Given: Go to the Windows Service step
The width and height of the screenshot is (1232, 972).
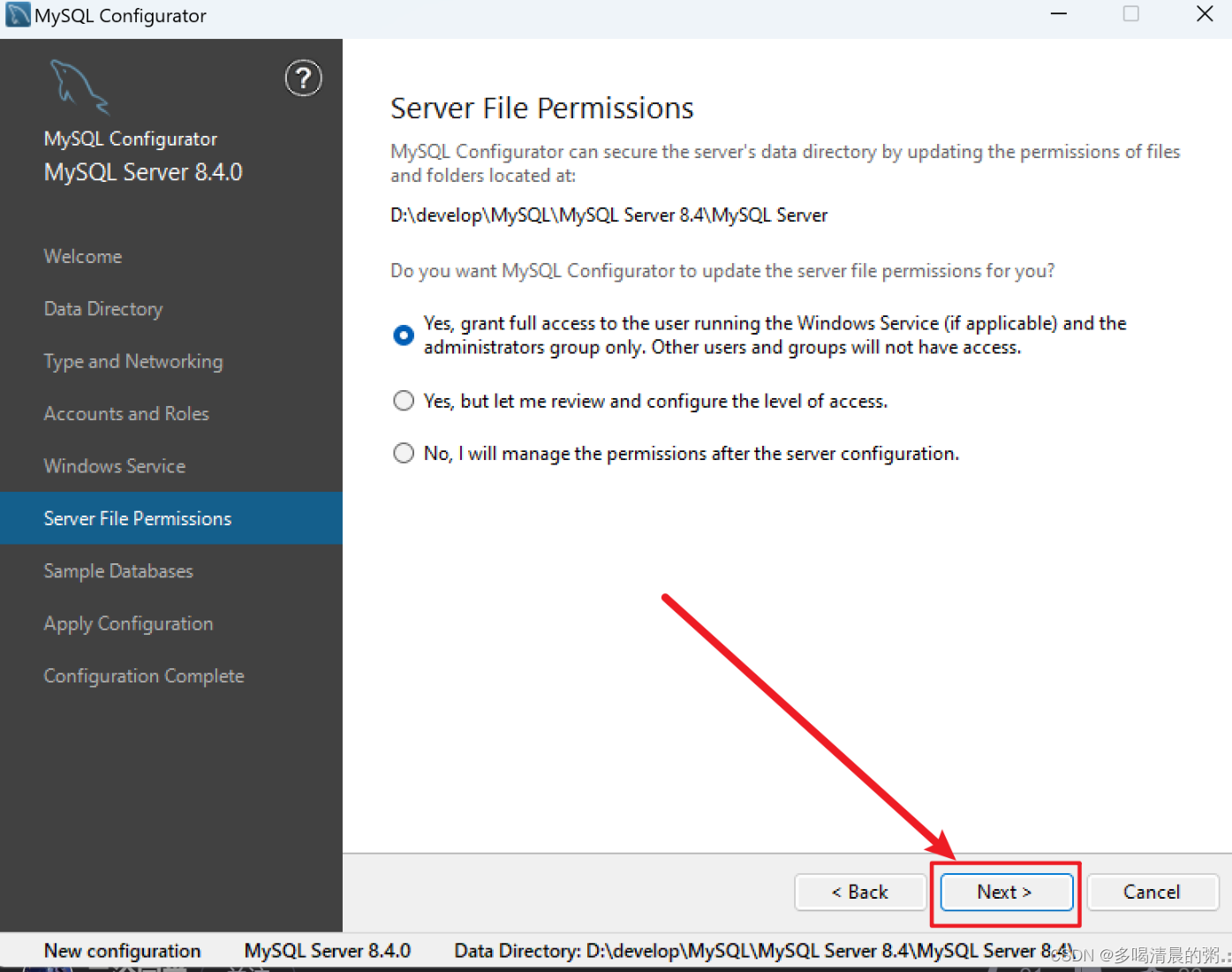Looking at the screenshot, I should point(115,466).
